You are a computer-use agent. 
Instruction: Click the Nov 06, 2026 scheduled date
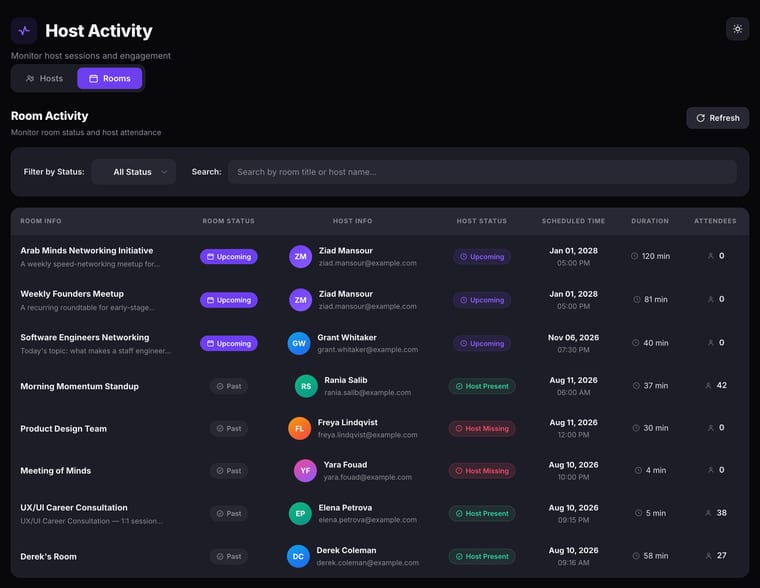(573, 337)
